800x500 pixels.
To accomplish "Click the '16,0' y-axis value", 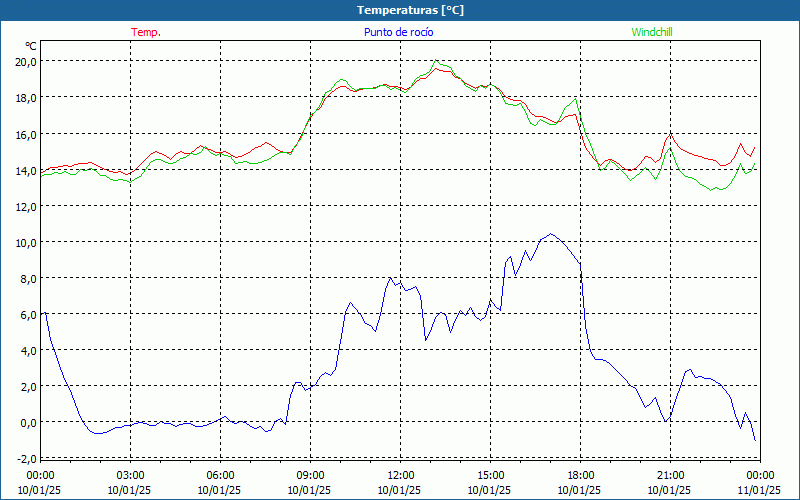I will (26, 135).
